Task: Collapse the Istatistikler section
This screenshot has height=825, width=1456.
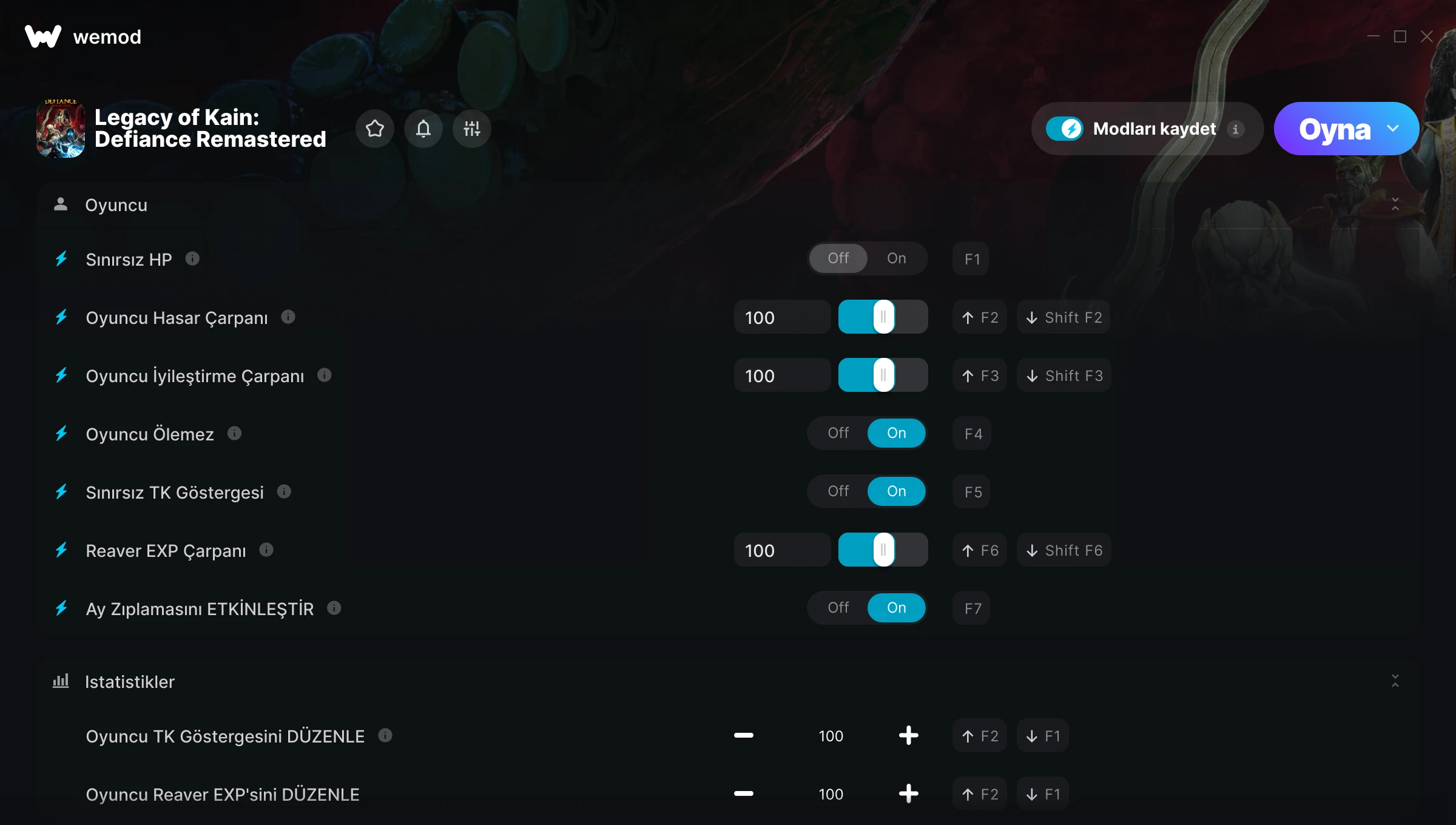Action: (x=1395, y=681)
